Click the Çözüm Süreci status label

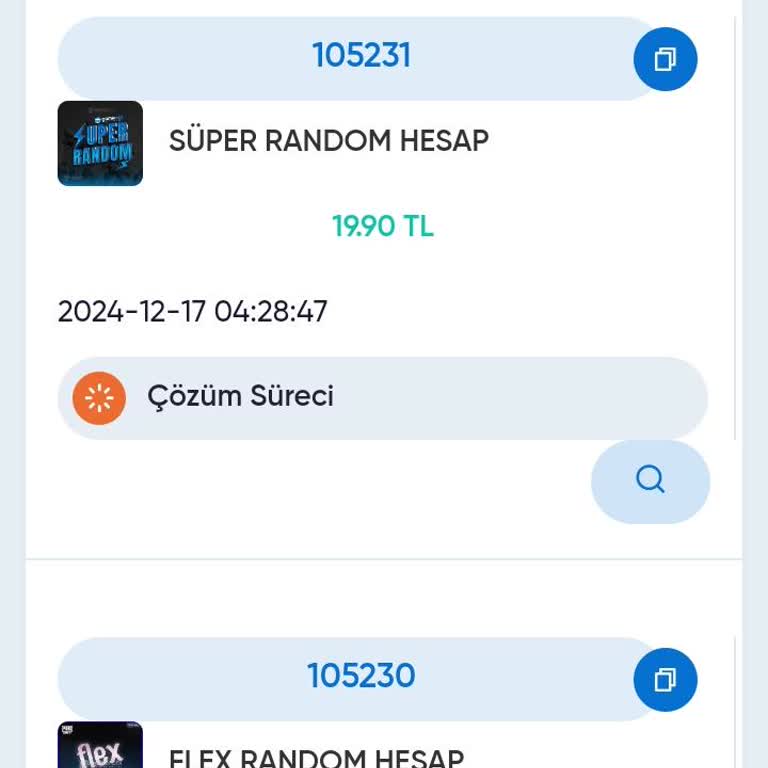click(240, 397)
